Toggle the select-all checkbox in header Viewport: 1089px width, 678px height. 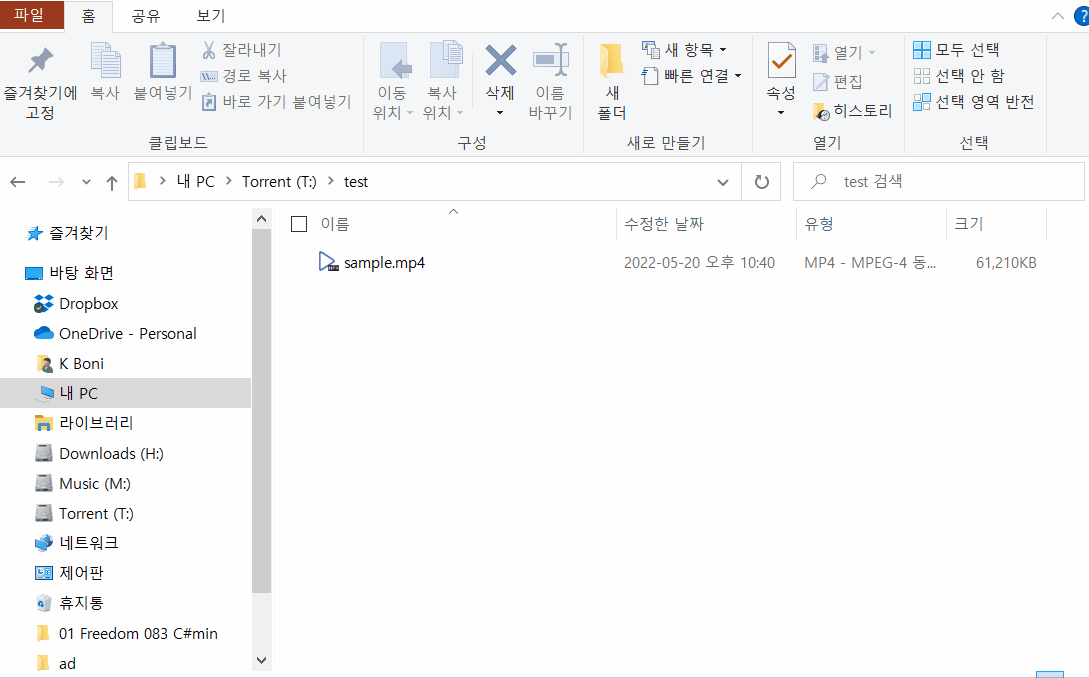click(x=299, y=224)
